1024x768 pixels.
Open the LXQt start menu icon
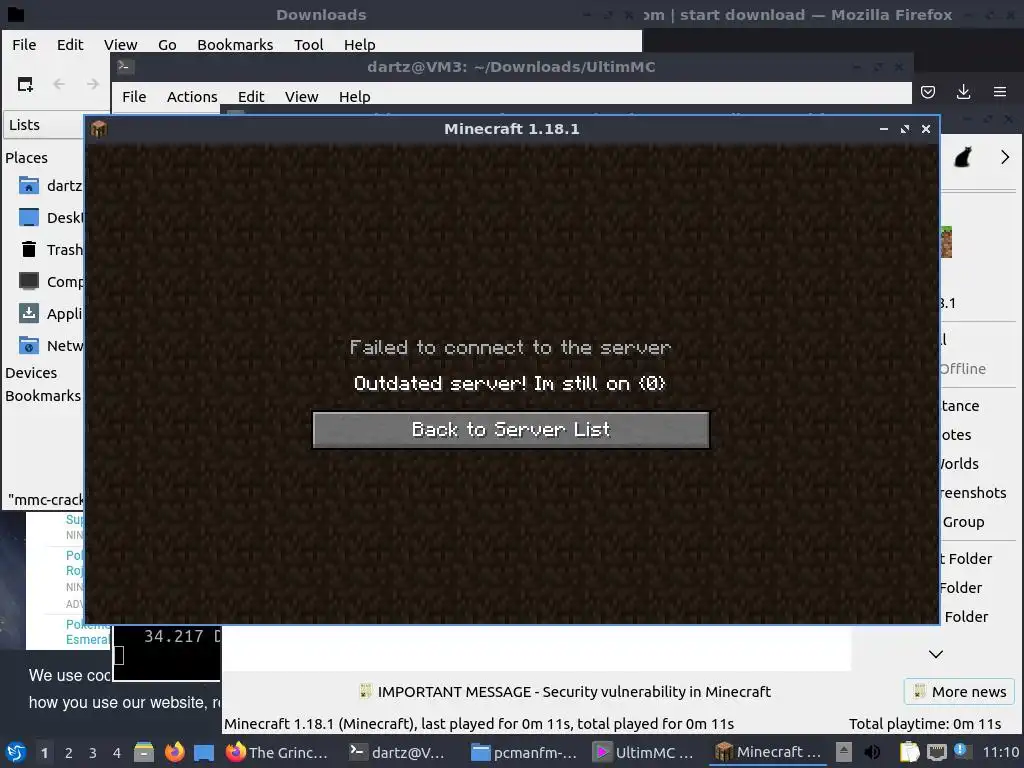(x=16, y=752)
